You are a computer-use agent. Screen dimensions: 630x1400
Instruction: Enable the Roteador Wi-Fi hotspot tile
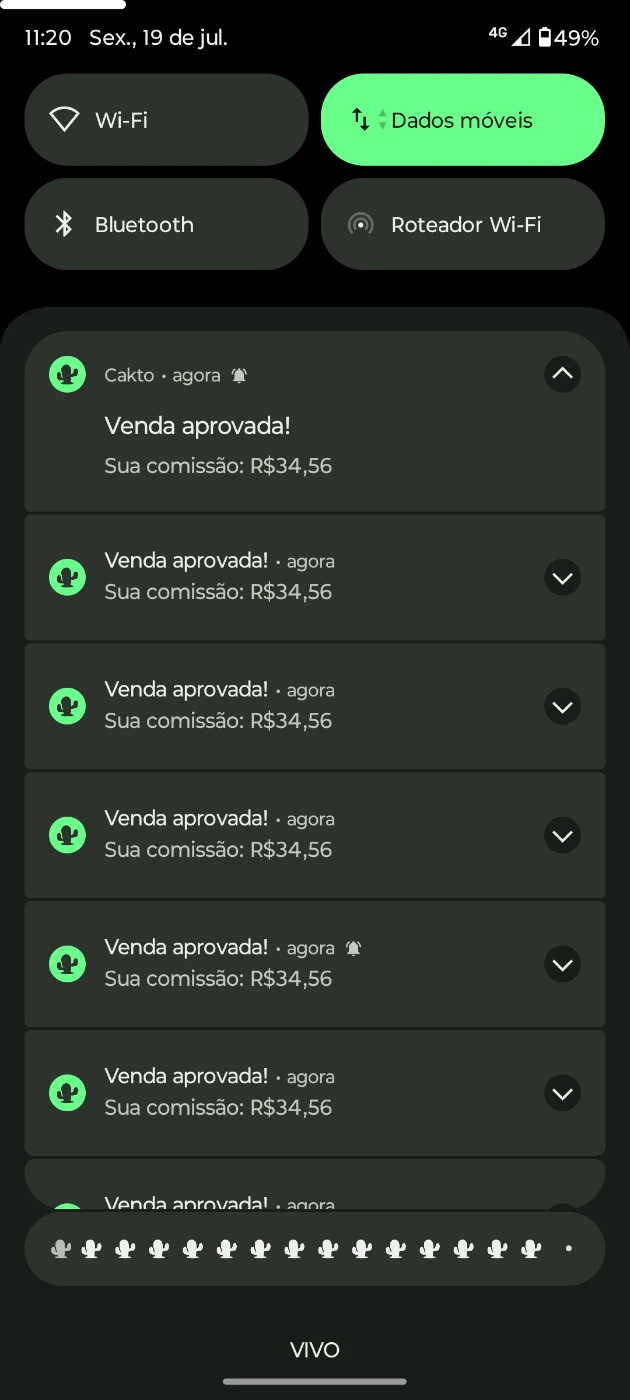[462, 225]
